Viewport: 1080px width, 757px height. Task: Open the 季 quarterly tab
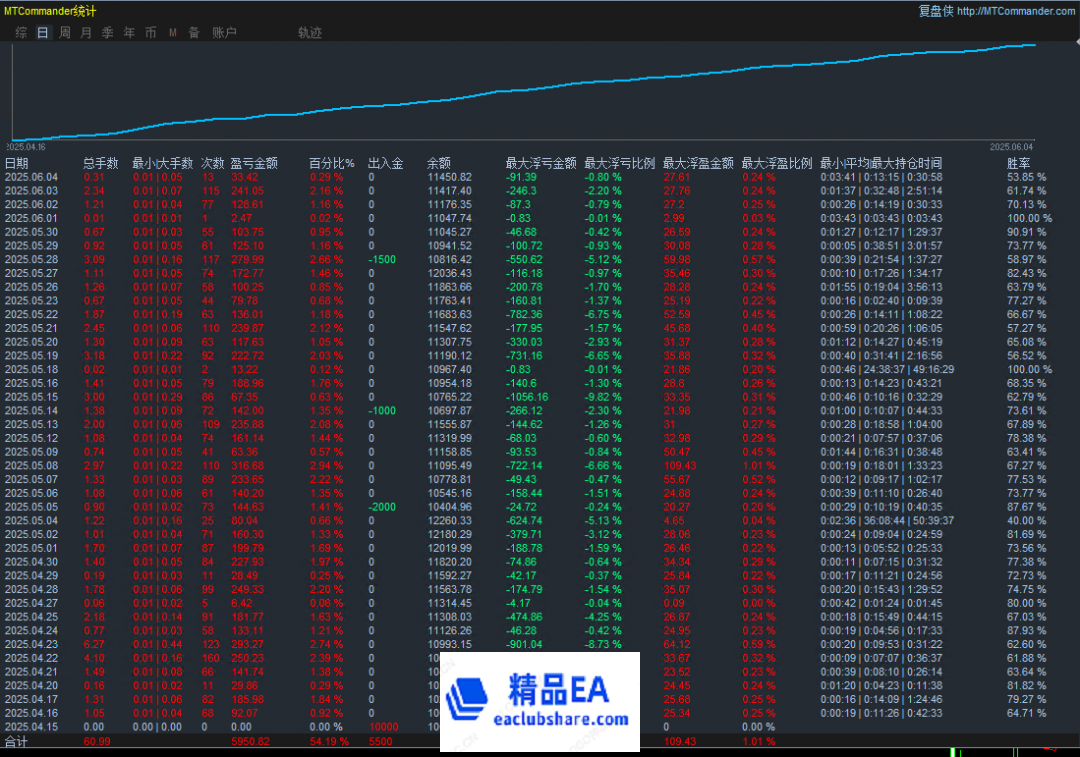click(107, 33)
